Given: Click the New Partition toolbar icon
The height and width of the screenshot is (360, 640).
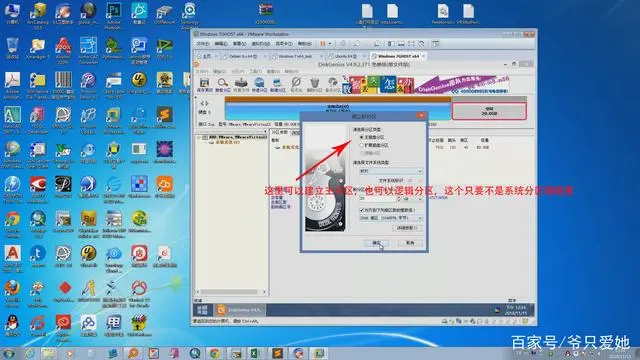Looking at the screenshot, I should tap(278, 85).
